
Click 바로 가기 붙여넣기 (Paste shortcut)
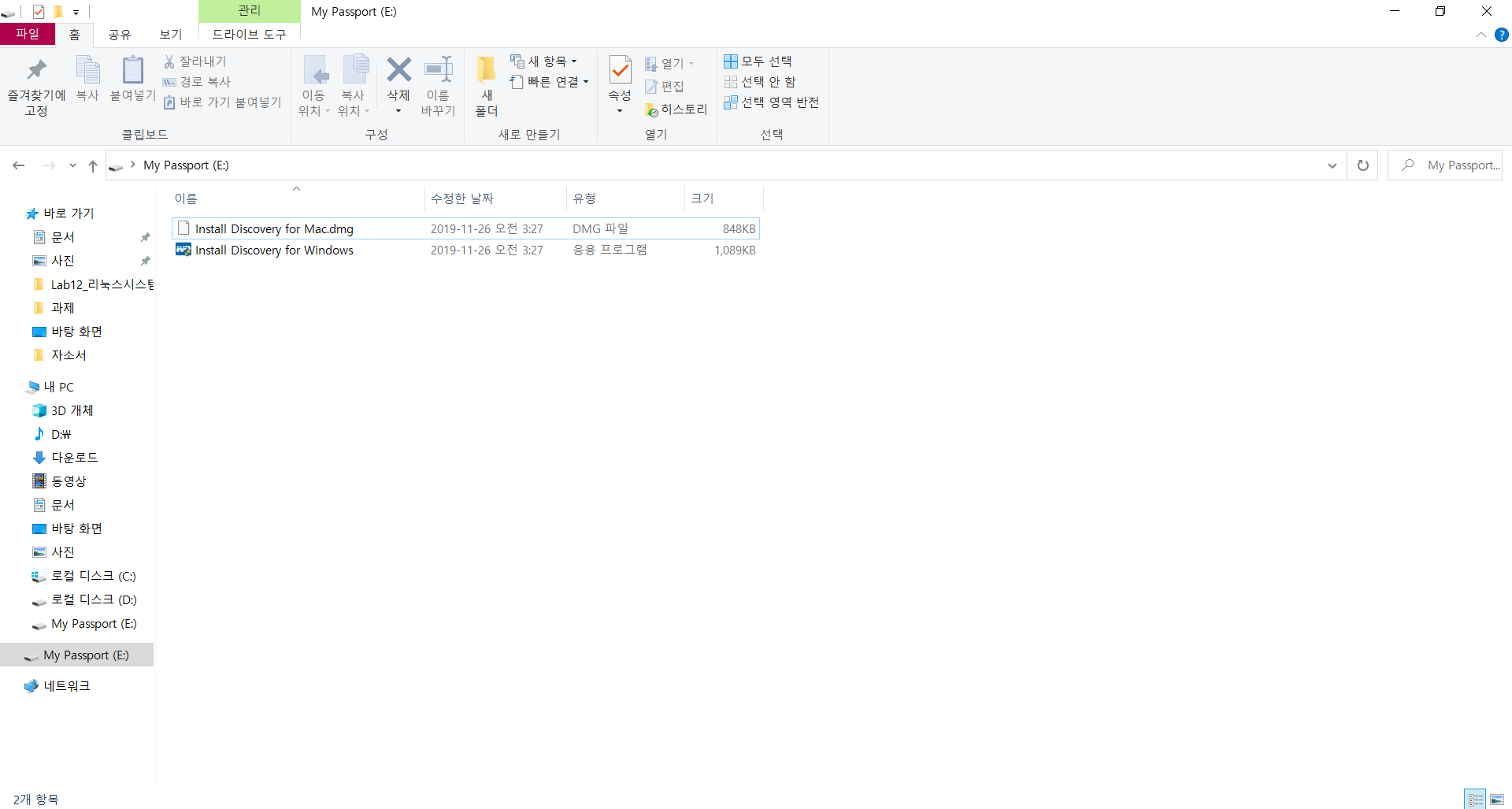(x=222, y=102)
